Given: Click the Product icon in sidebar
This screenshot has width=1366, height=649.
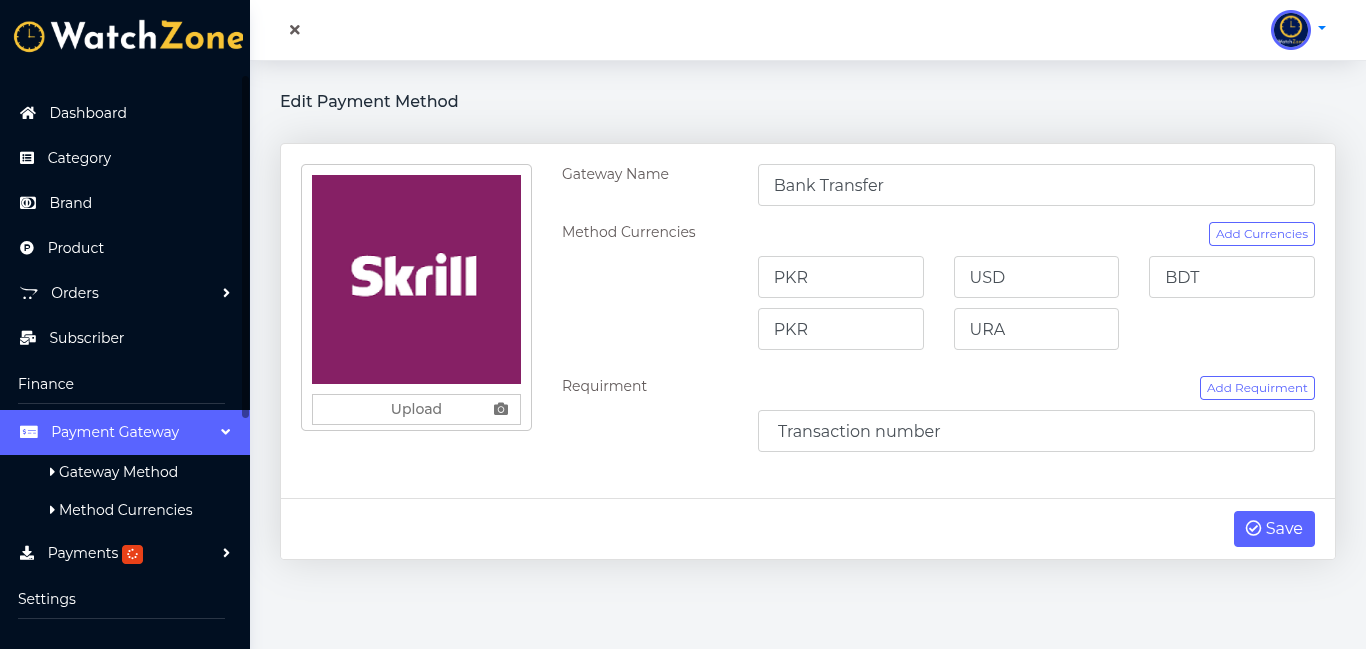Looking at the screenshot, I should point(27,248).
